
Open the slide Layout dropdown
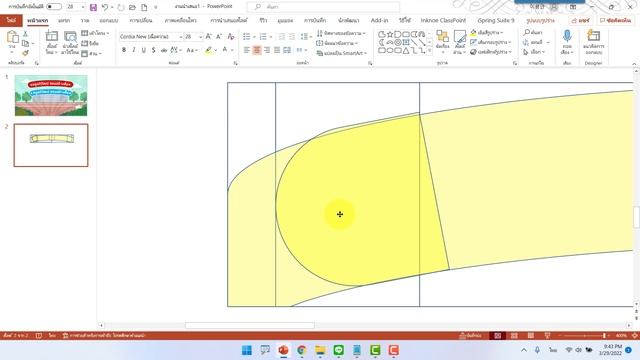point(95,33)
